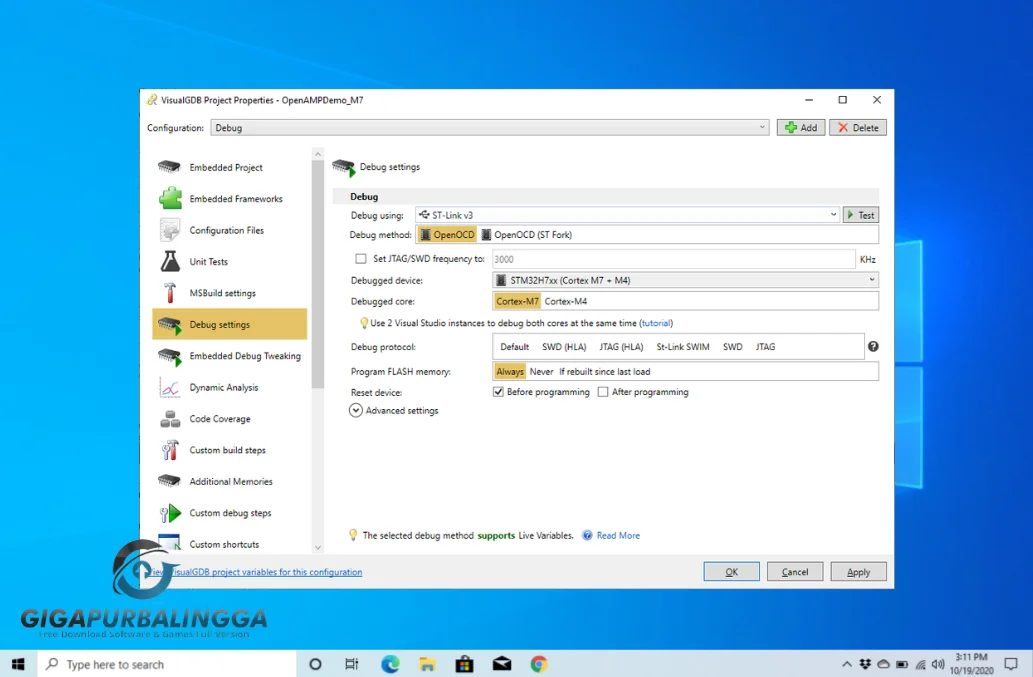Viewport: 1033px width, 677px height.
Task: Click the help question mark beside Debug protocol
Action: click(x=873, y=347)
